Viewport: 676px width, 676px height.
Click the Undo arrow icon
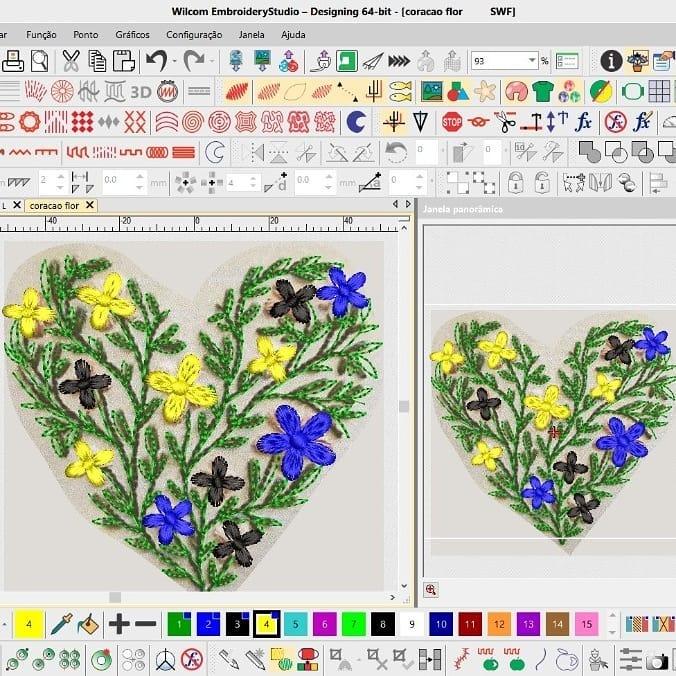[155, 62]
